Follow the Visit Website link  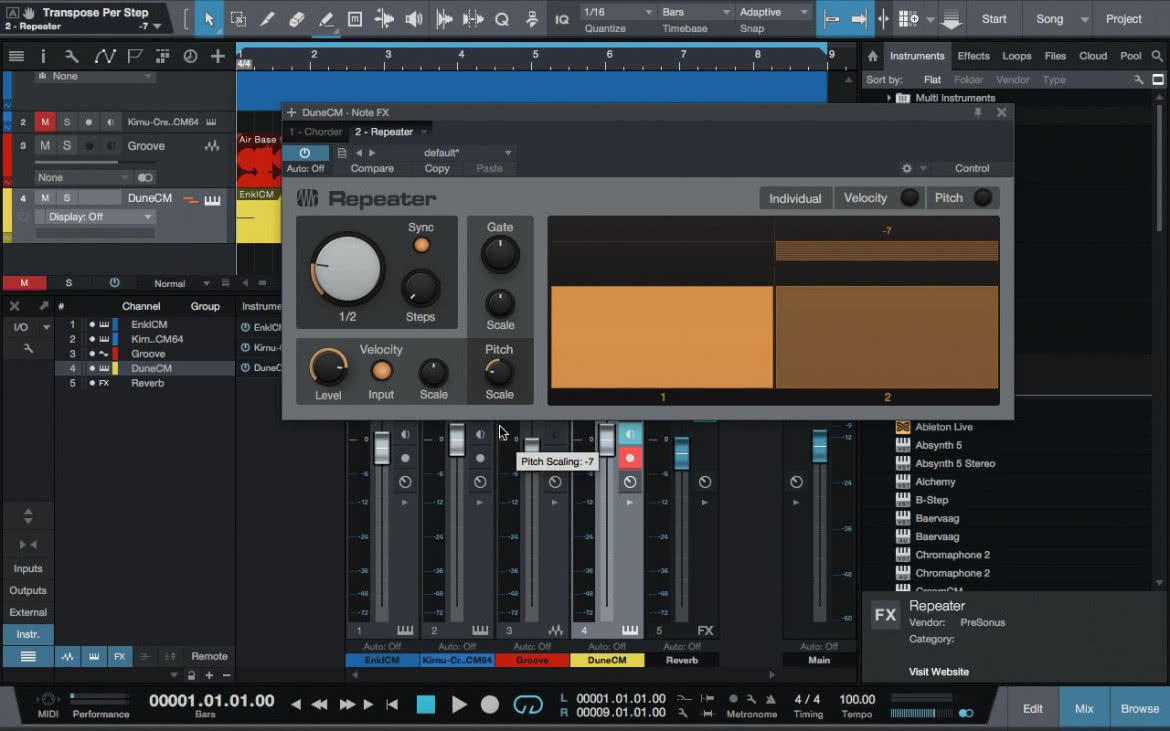pyautogui.click(x=939, y=671)
